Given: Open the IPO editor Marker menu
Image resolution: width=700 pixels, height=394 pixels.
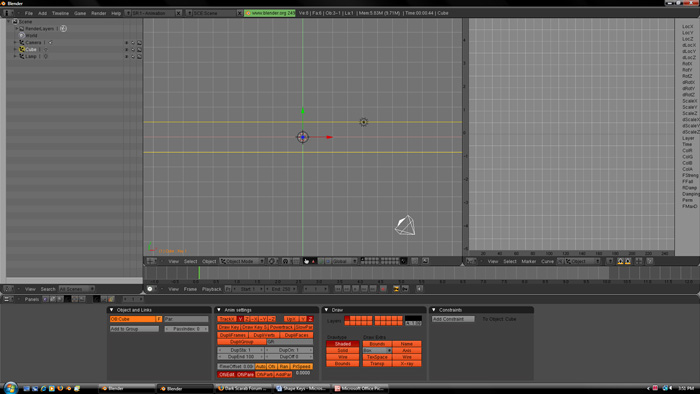Looking at the screenshot, I should point(529,261).
